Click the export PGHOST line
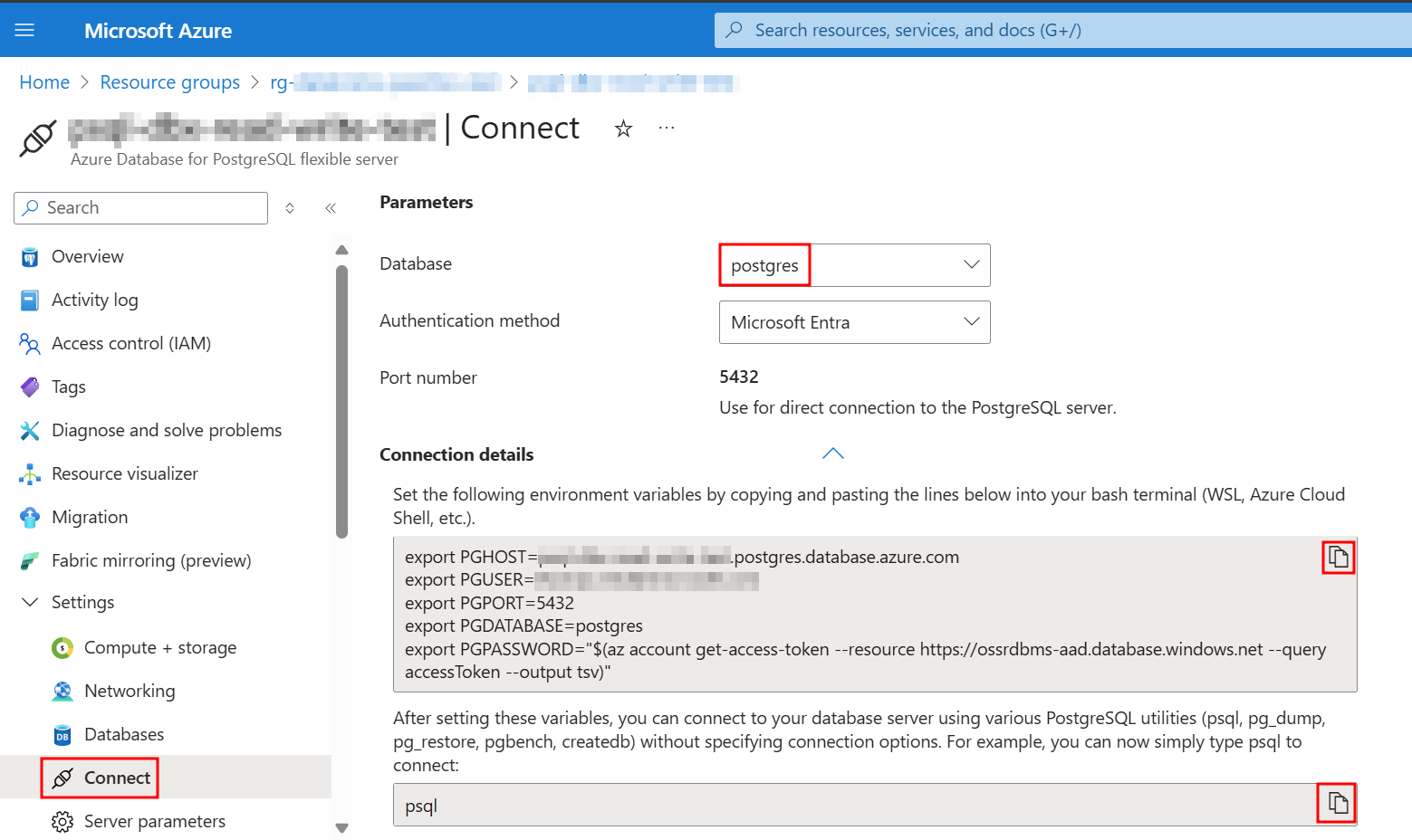 pyautogui.click(x=682, y=557)
